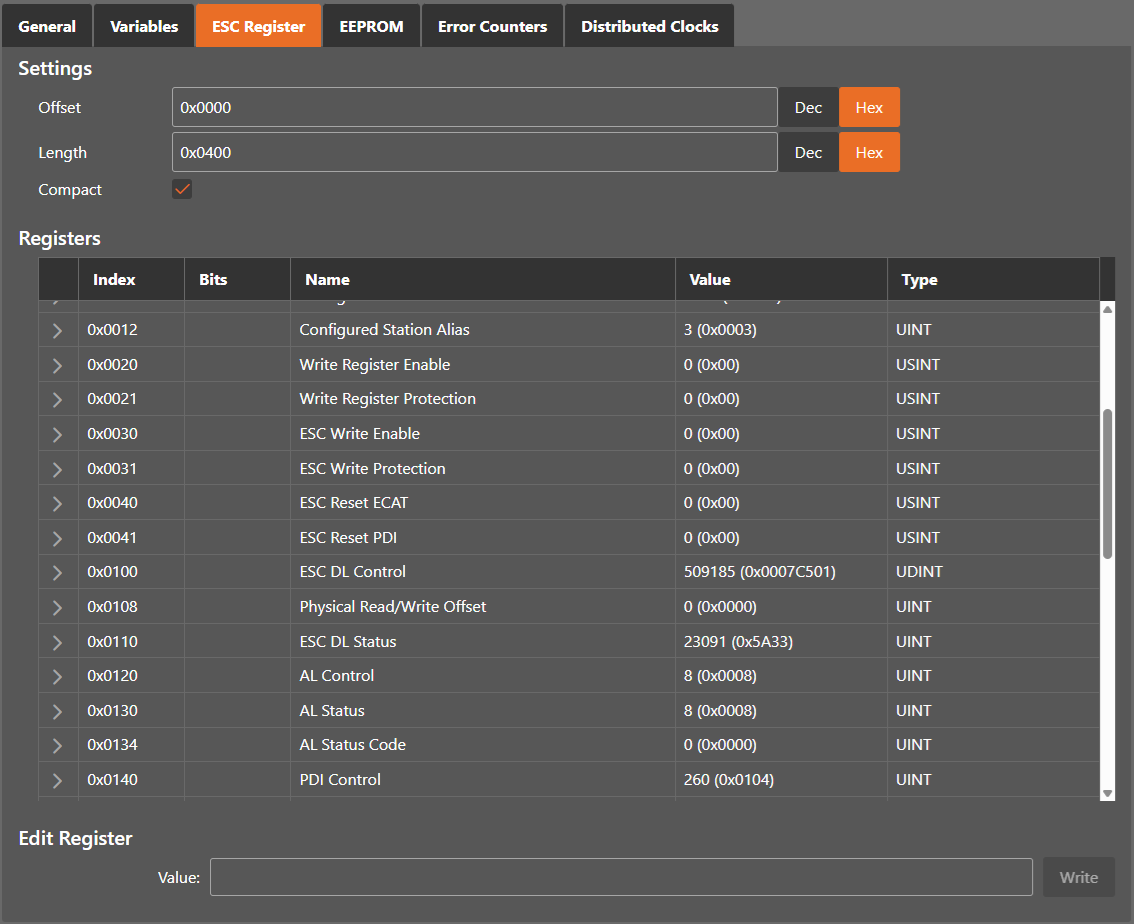
Task: Select the 'ESC Reset ECAT' name cell
Action: 482,502
